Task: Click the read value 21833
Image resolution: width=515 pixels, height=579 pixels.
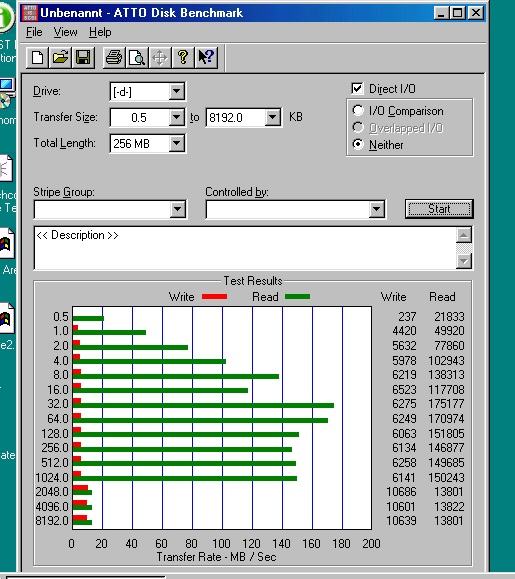Action: coord(449,316)
